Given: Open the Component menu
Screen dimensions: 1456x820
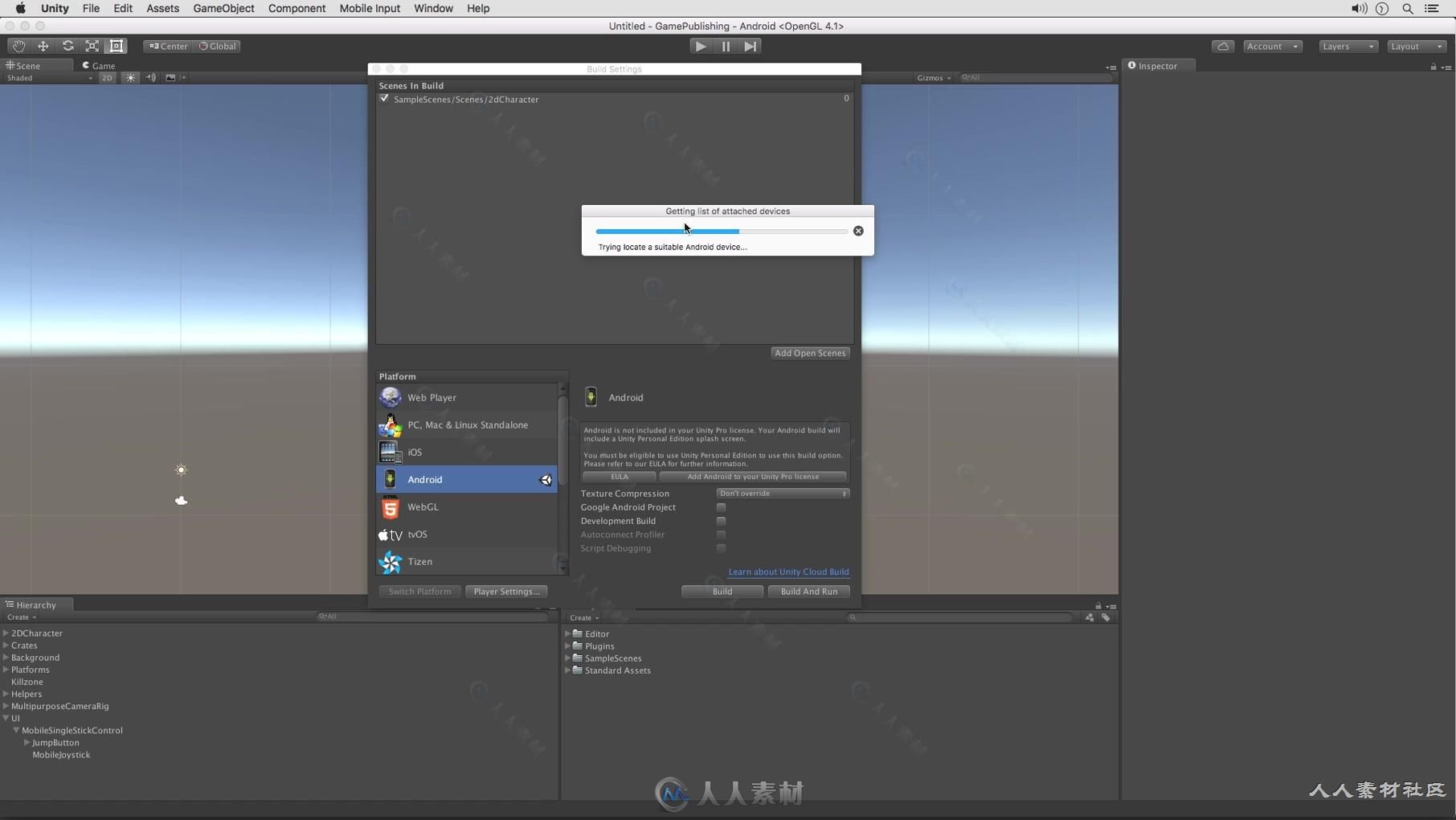Looking at the screenshot, I should (297, 8).
